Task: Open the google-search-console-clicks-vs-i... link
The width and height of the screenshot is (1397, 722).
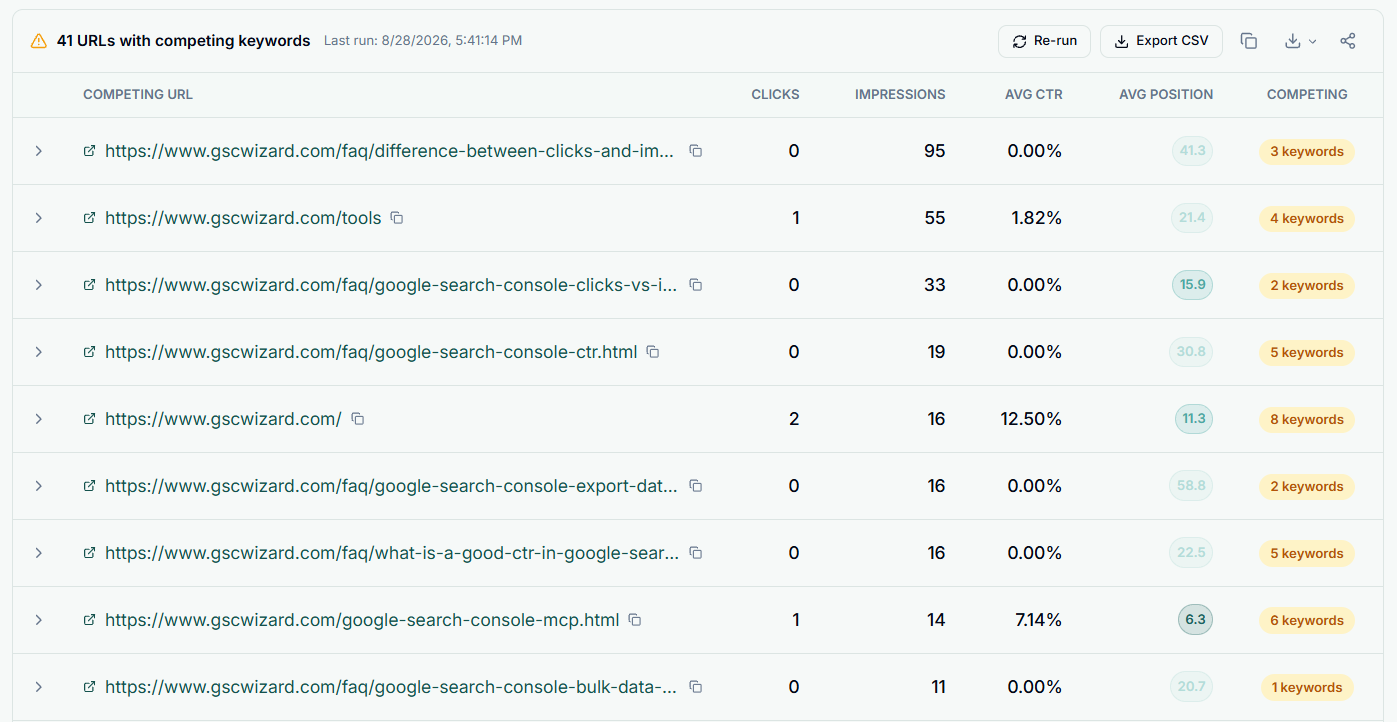Action: [x=391, y=285]
